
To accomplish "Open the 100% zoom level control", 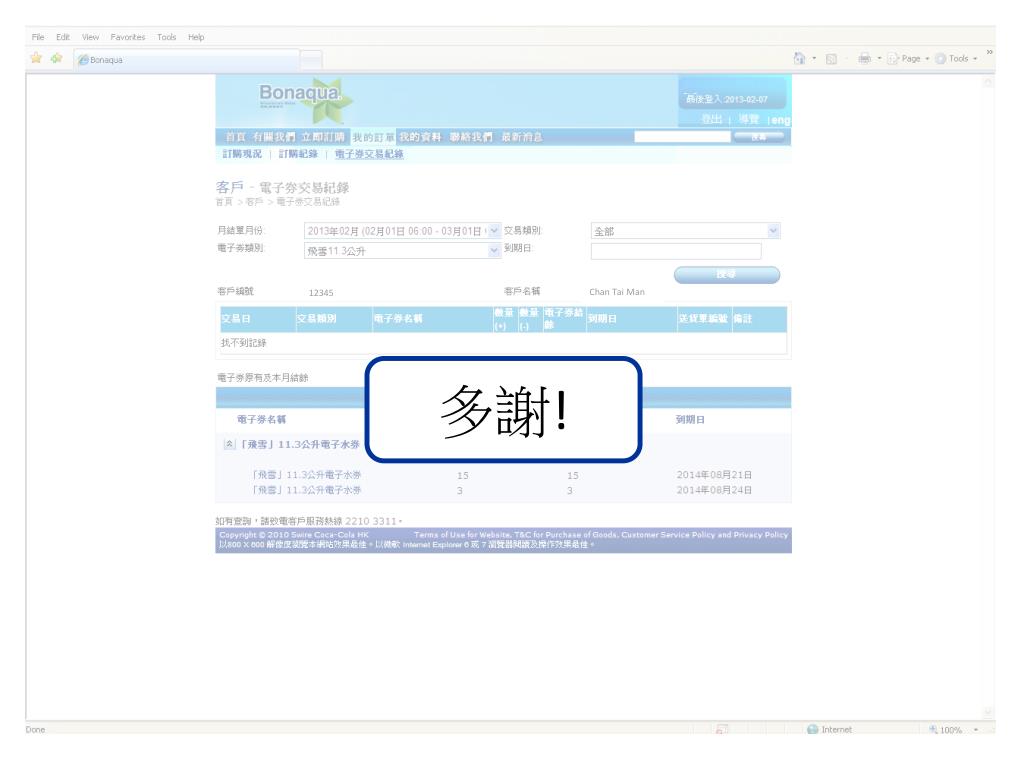I will tap(953, 730).
